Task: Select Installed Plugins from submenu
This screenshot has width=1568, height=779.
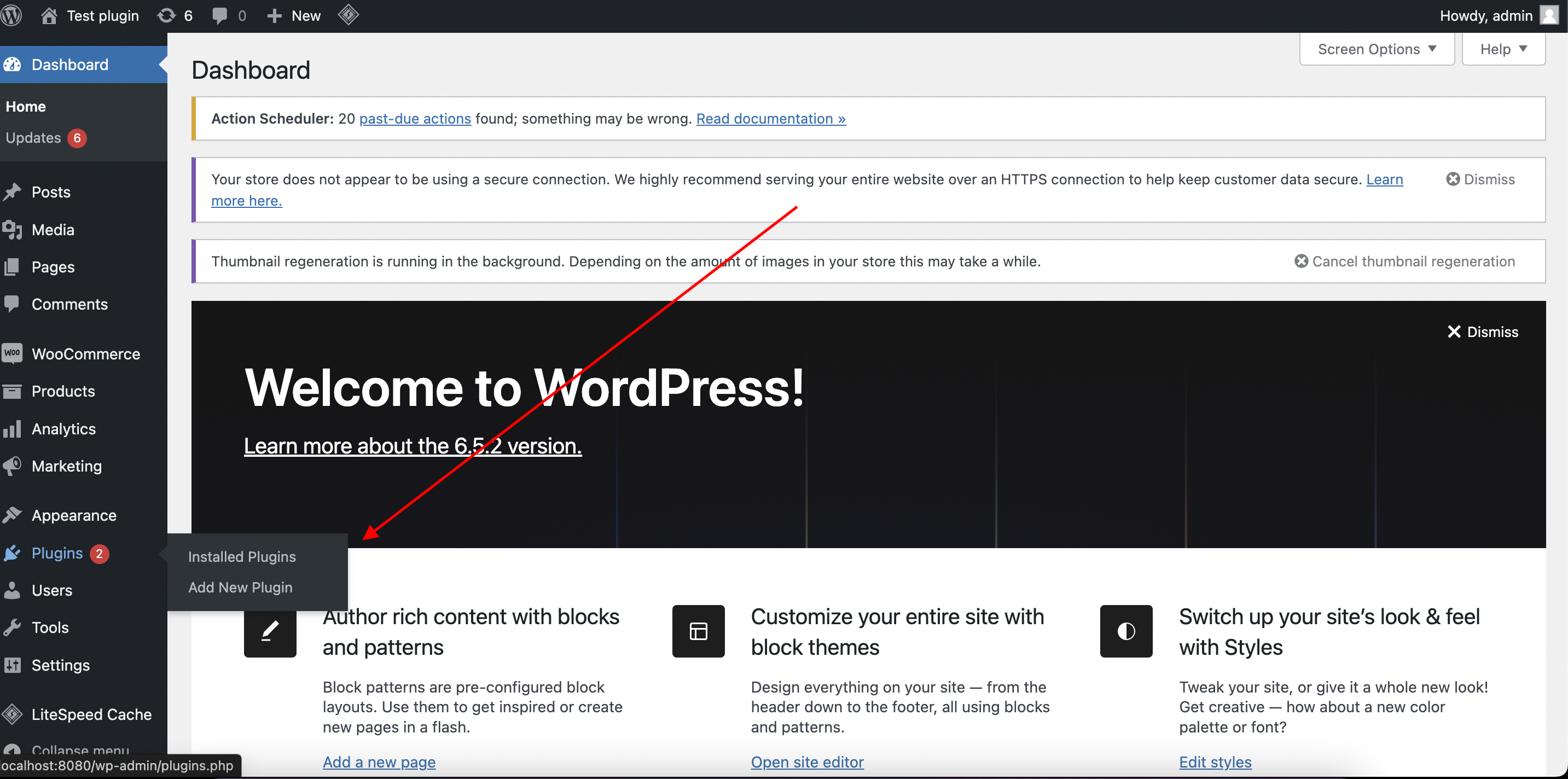Action: [242, 557]
